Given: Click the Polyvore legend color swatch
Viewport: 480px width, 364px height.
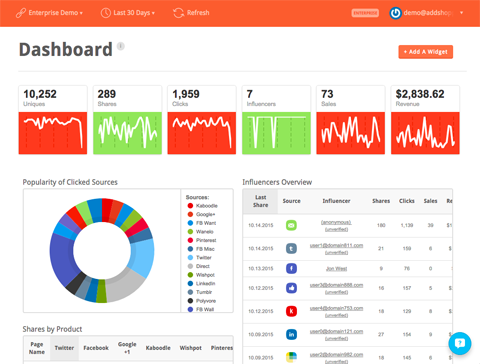Looking at the screenshot, I should [190, 301].
